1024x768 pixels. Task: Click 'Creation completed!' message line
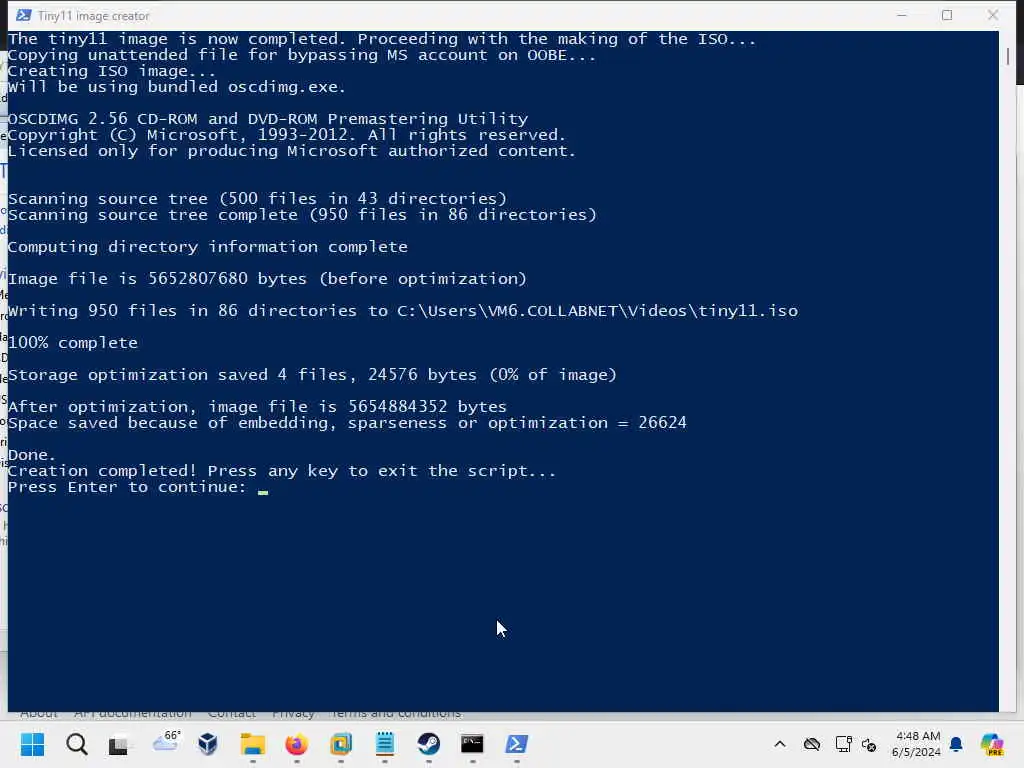(x=281, y=471)
